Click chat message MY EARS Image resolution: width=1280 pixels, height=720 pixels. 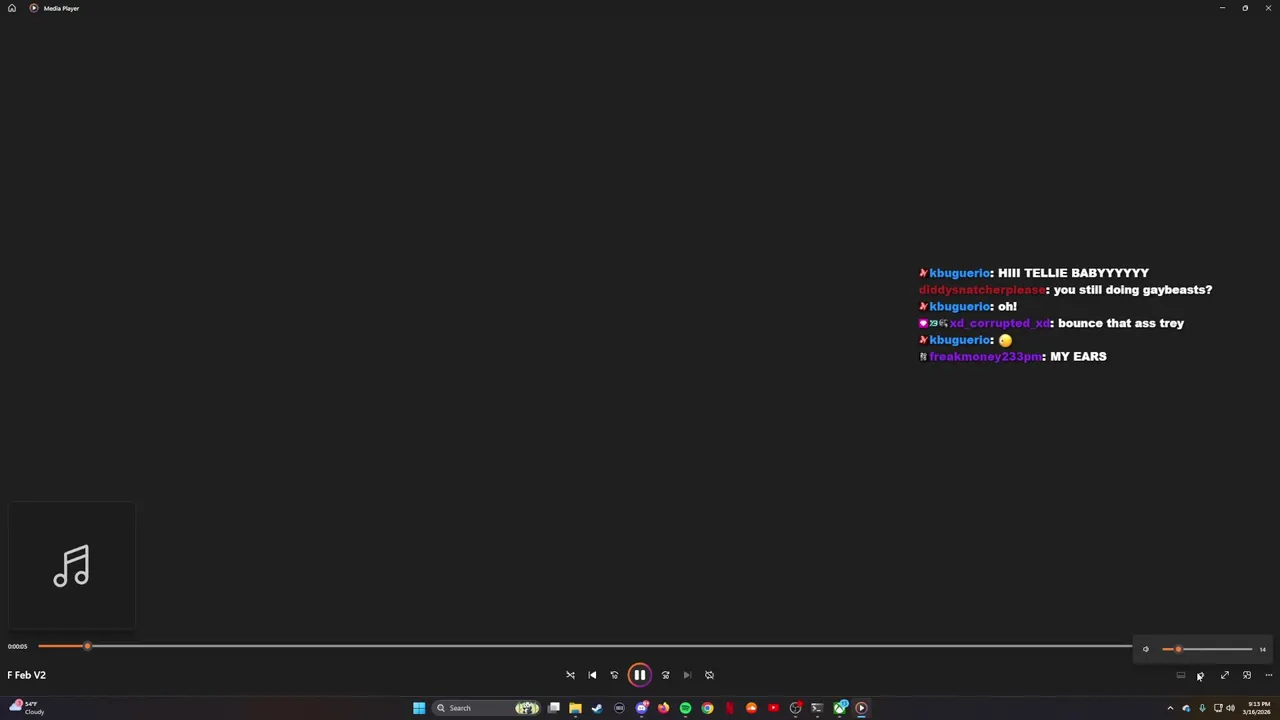tap(1078, 357)
